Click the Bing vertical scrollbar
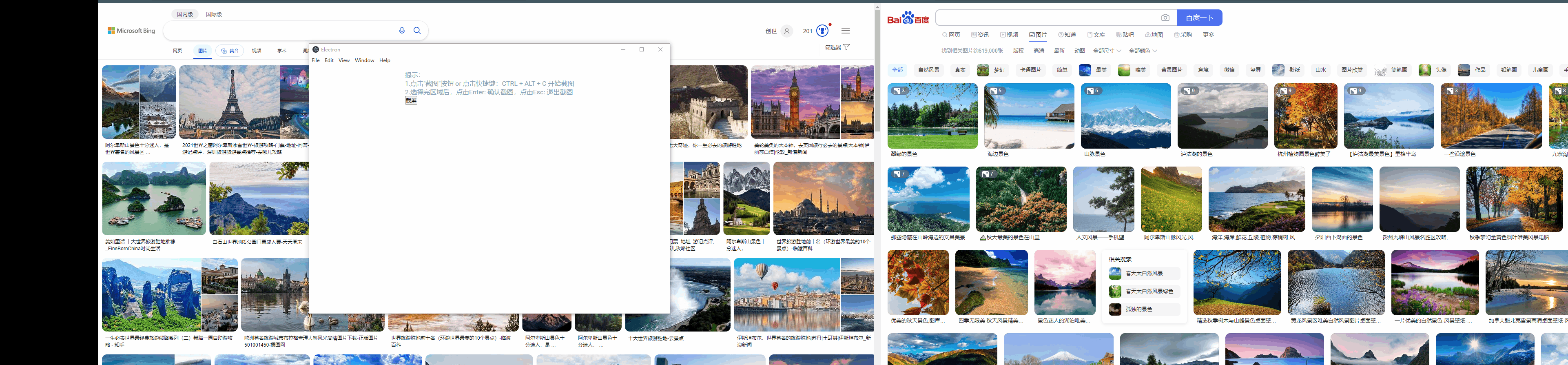The width and height of the screenshot is (1568, 365). click(877, 70)
